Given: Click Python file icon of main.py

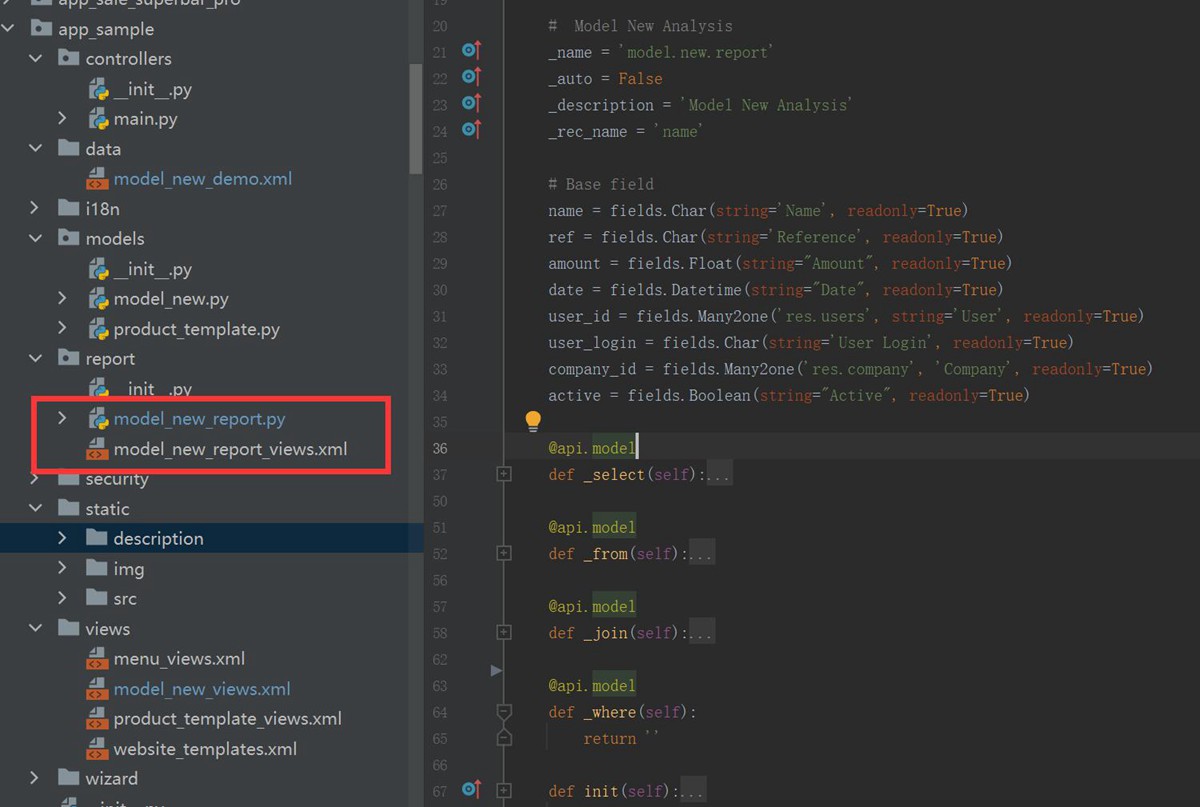Looking at the screenshot, I should coord(98,119).
